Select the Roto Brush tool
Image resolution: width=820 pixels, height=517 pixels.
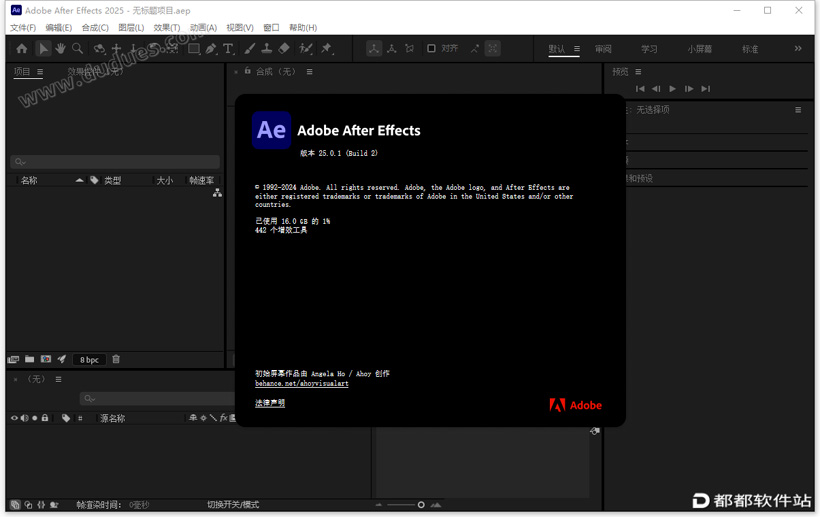point(306,49)
